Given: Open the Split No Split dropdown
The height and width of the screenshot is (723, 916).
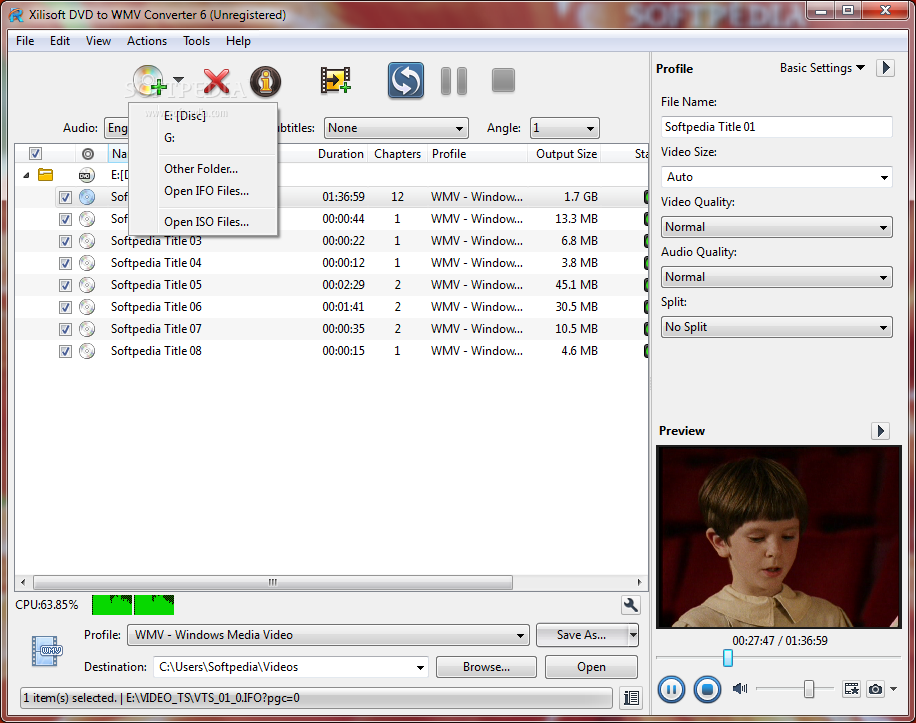Looking at the screenshot, I should [x=776, y=327].
